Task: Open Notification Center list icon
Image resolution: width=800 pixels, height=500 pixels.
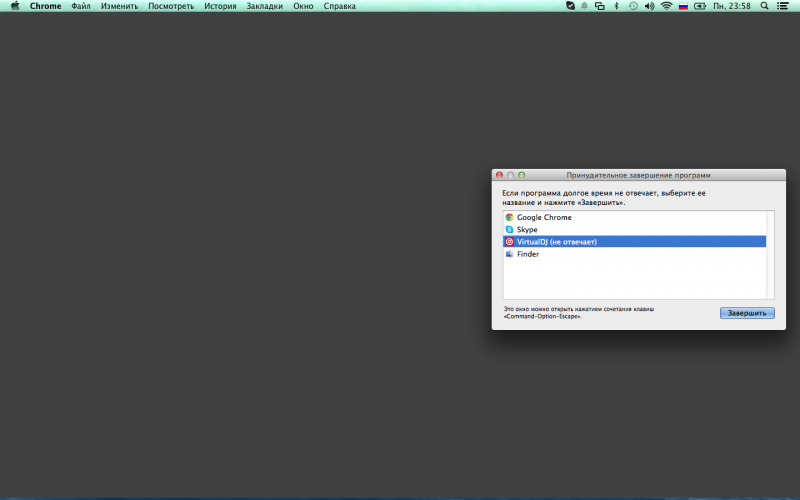Action: click(783, 6)
